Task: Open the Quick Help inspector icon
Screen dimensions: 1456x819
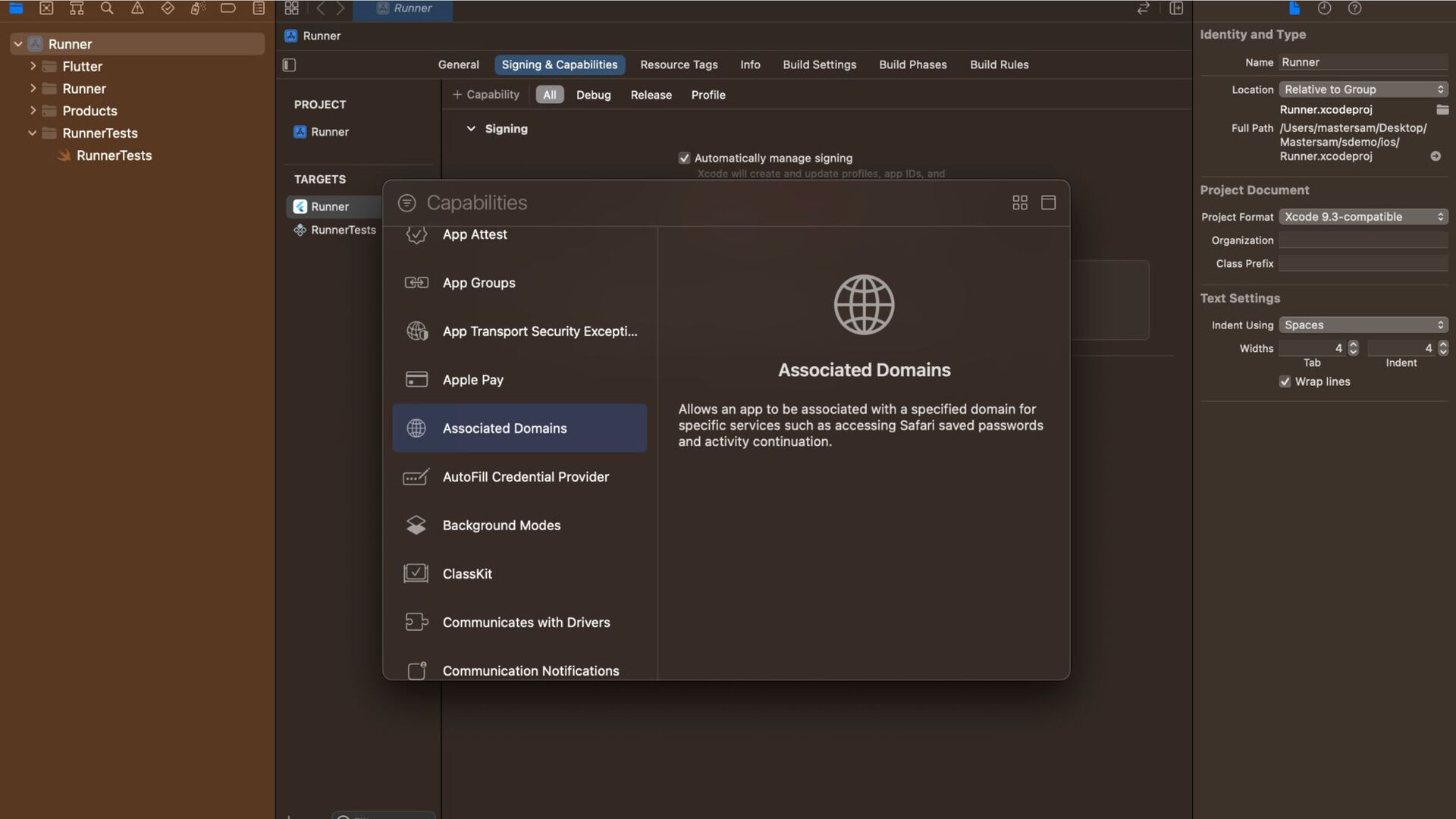Action: pyautogui.click(x=1354, y=8)
